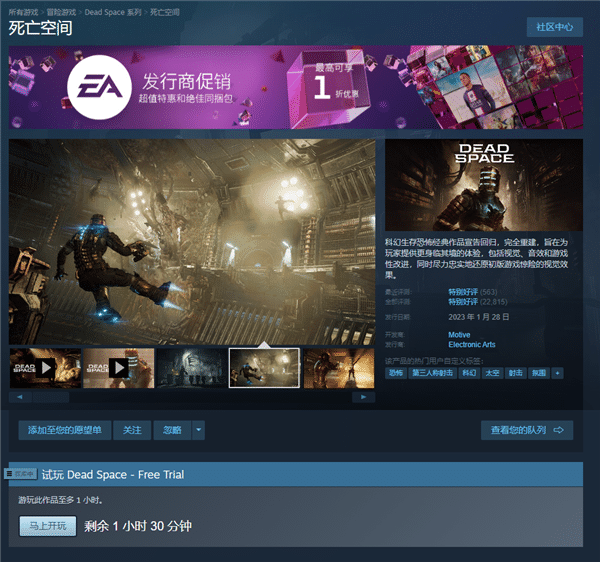The width and height of the screenshot is (600, 562).
Task: Open publisher Electronic Arts page
Action: (x=472, y=345)
